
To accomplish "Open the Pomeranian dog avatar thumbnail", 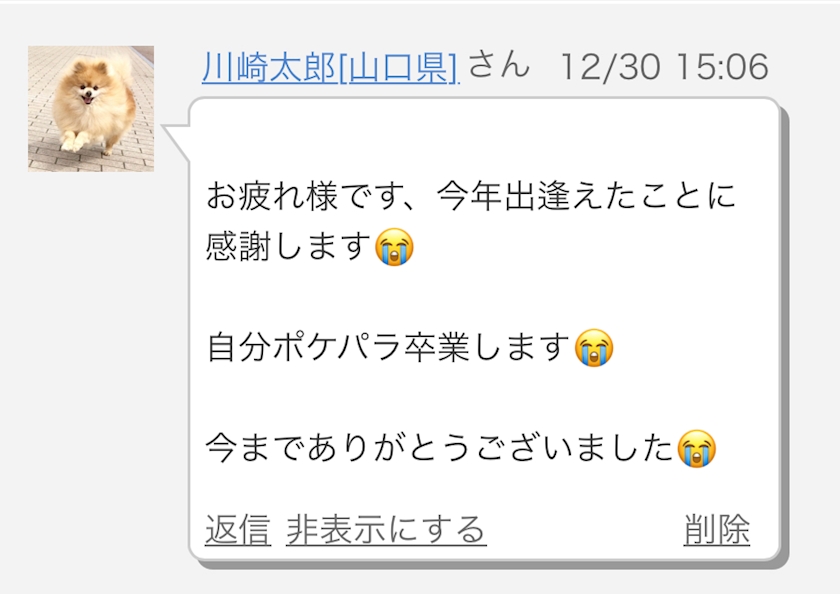I will 91,109.
